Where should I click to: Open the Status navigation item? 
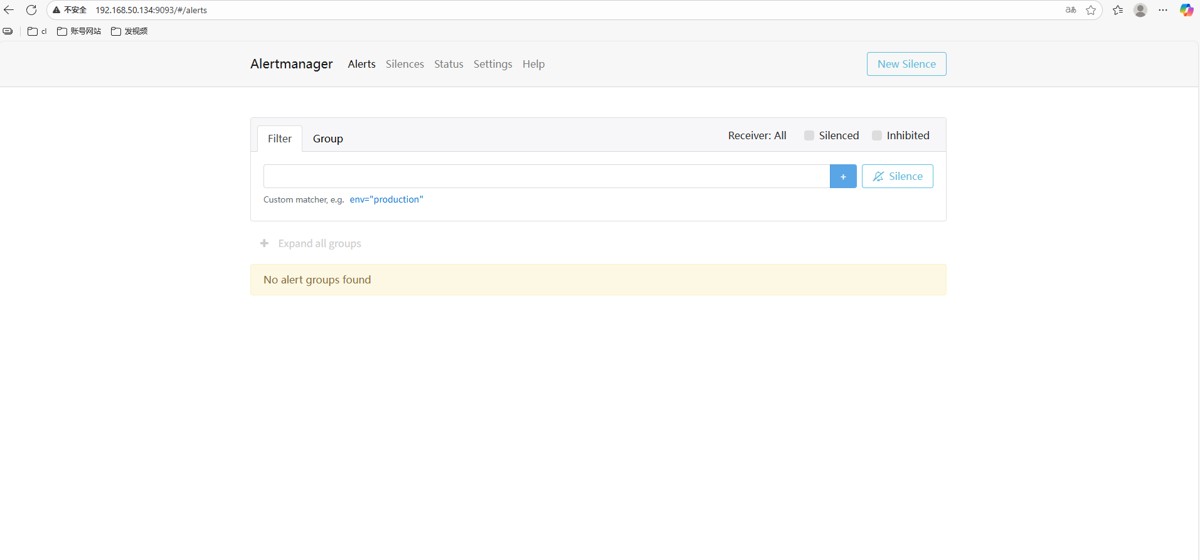[449, 64]
